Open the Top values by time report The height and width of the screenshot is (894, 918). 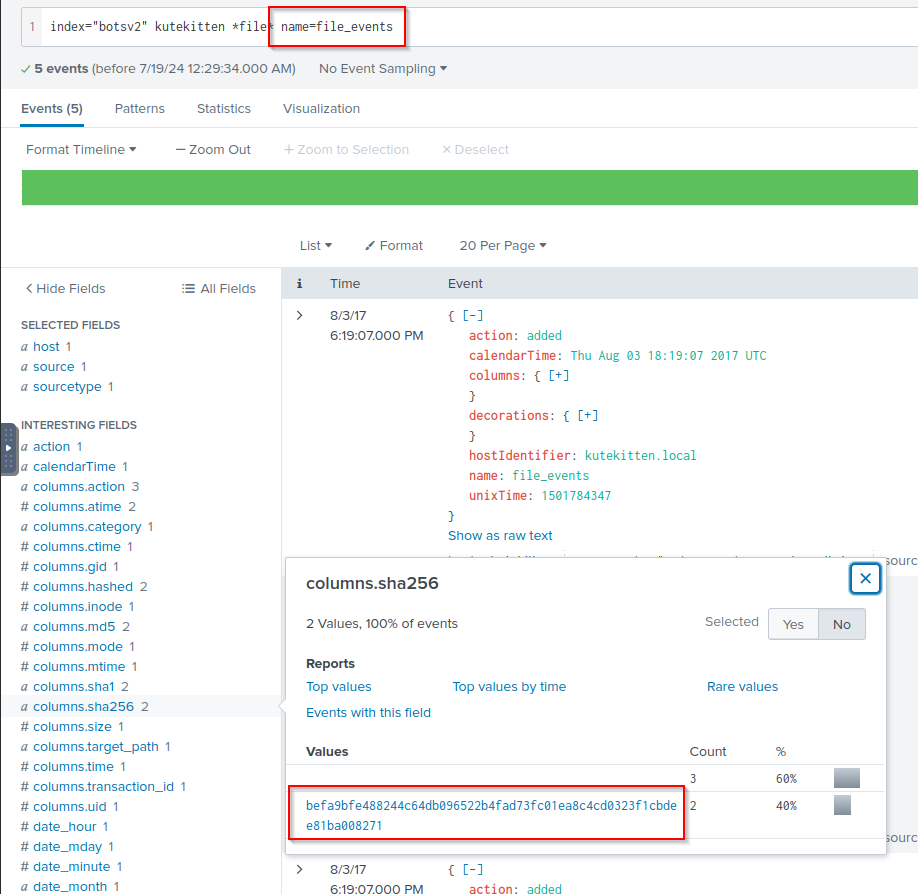[509, 686]
